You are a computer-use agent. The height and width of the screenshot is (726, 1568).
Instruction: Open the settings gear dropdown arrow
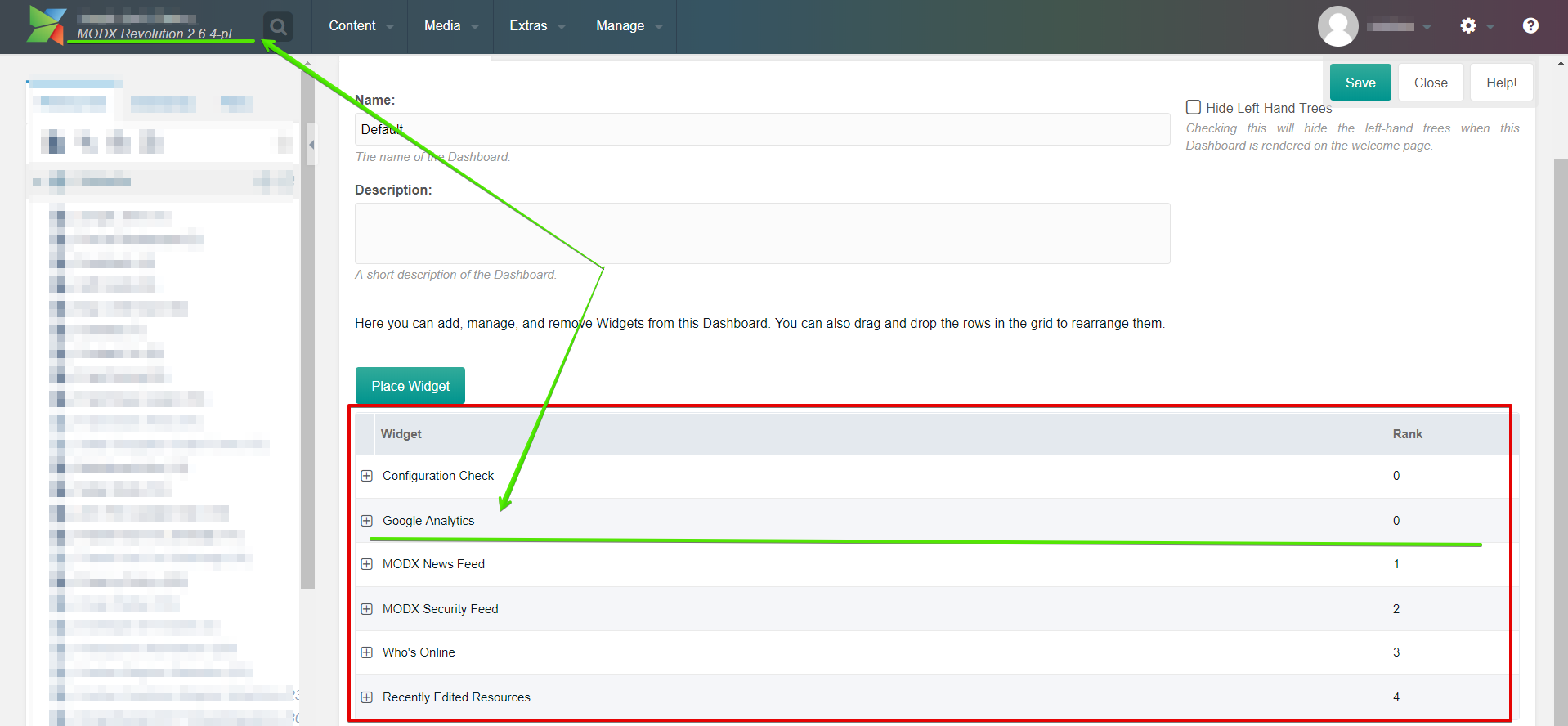pyautogui.click(x=1490, y=27)
